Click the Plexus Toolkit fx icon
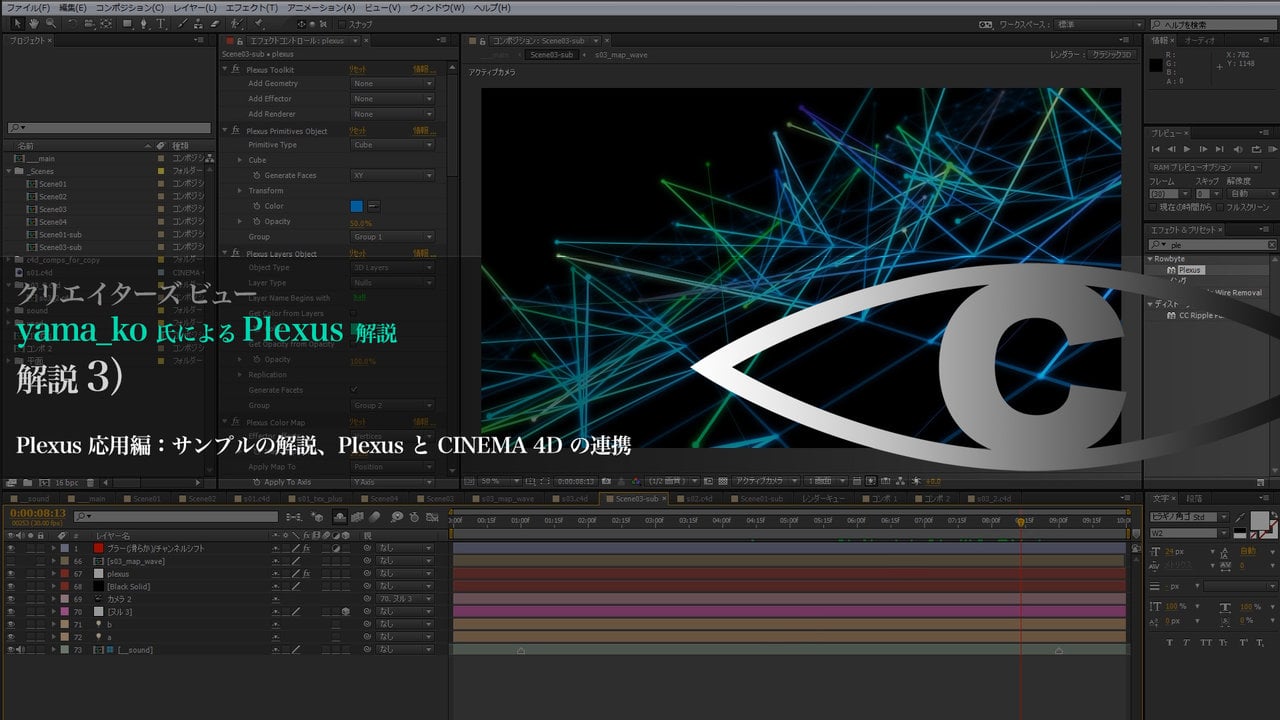The height and width of the screenshot is (720, 1280). coord(236,70)
